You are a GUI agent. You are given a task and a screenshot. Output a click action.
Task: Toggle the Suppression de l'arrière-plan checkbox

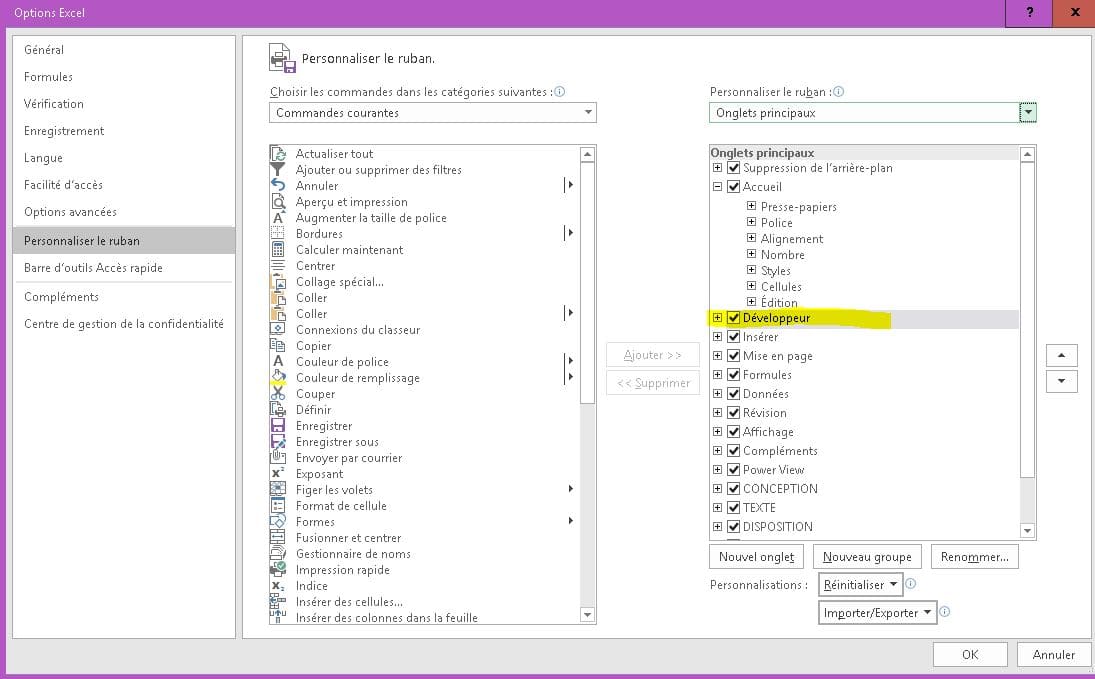coord(733,168)
